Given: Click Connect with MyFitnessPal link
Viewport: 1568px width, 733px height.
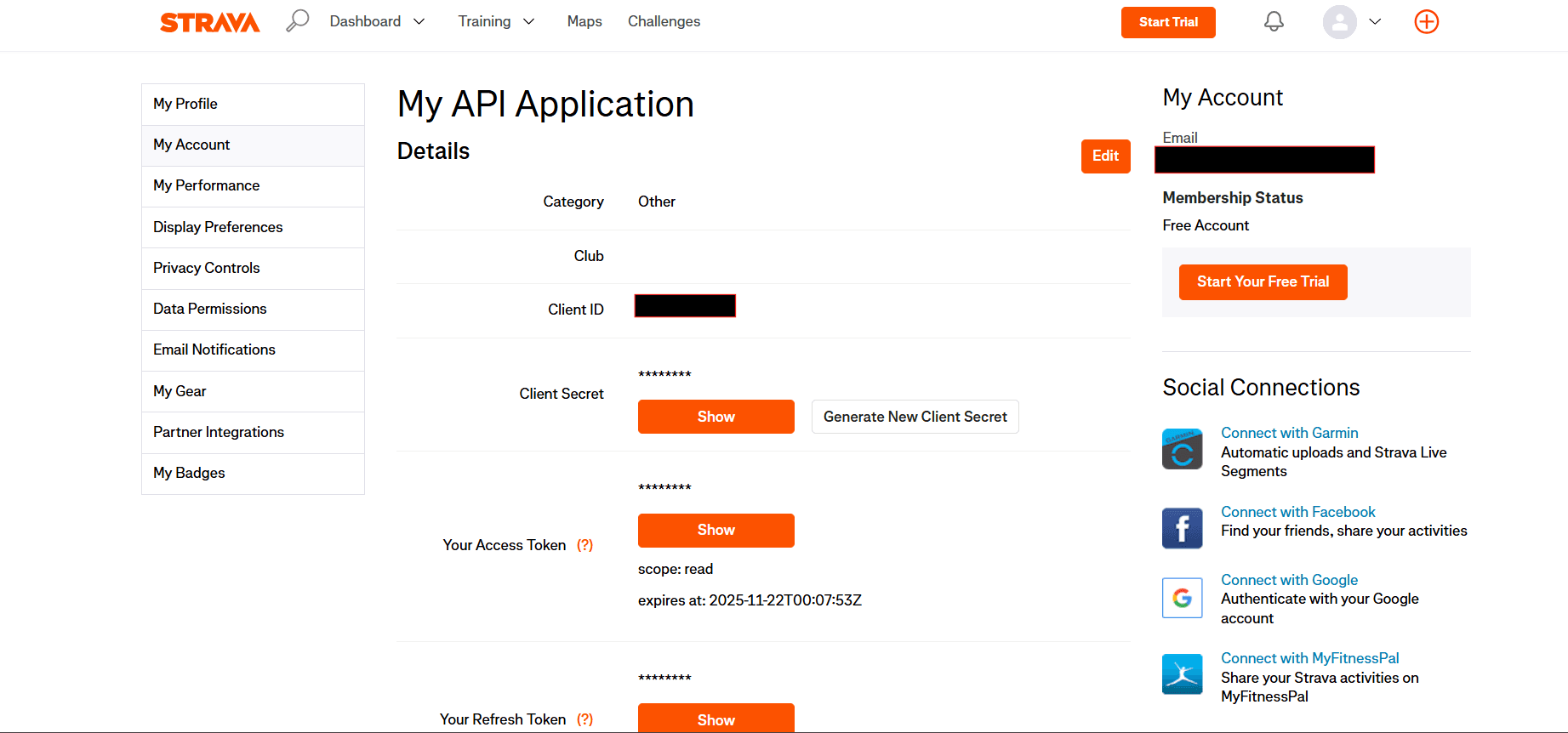Looking at the screenshot, I should [x=1309, y=658].
